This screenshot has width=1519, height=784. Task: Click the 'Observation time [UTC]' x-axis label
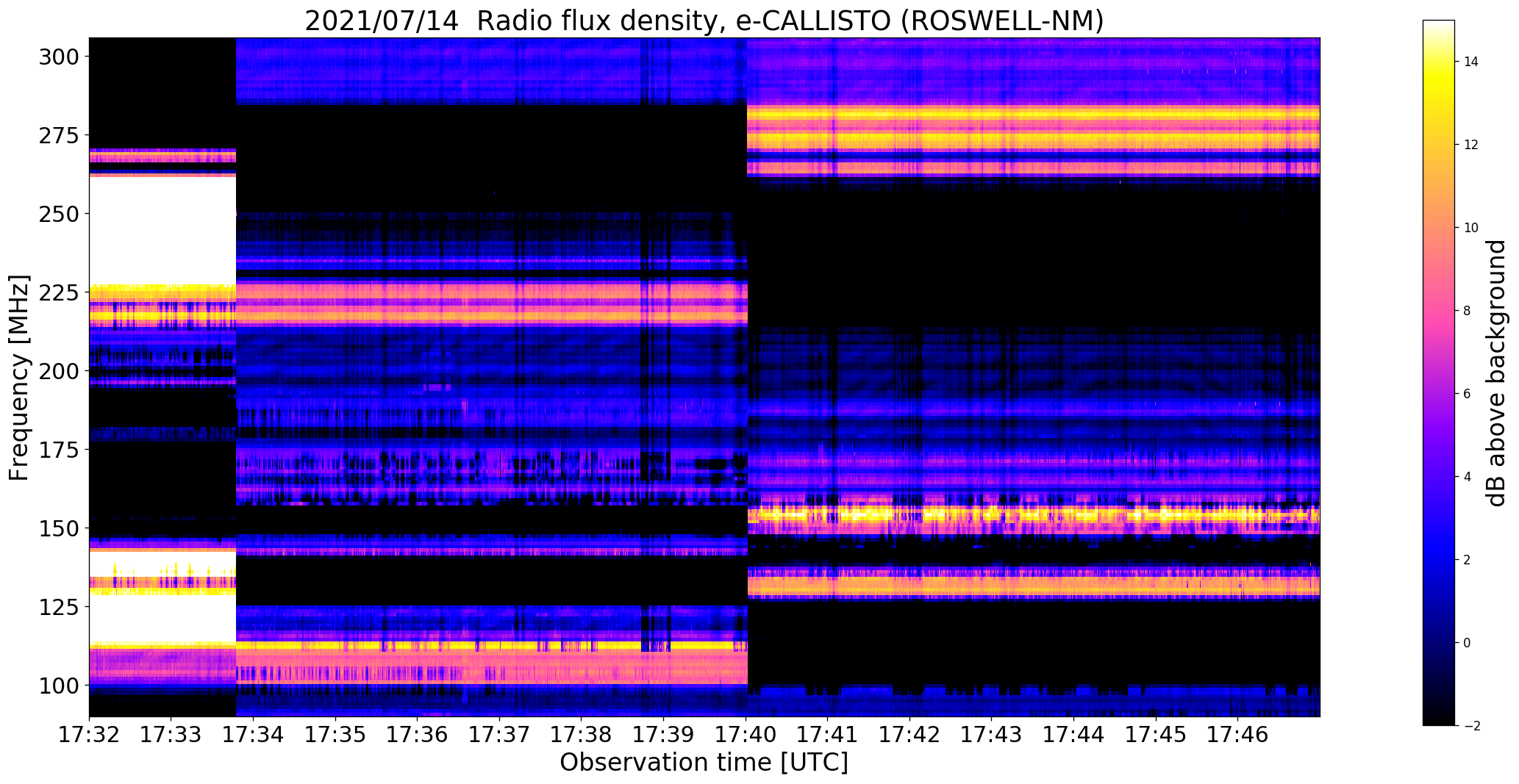tap(704, 763)
